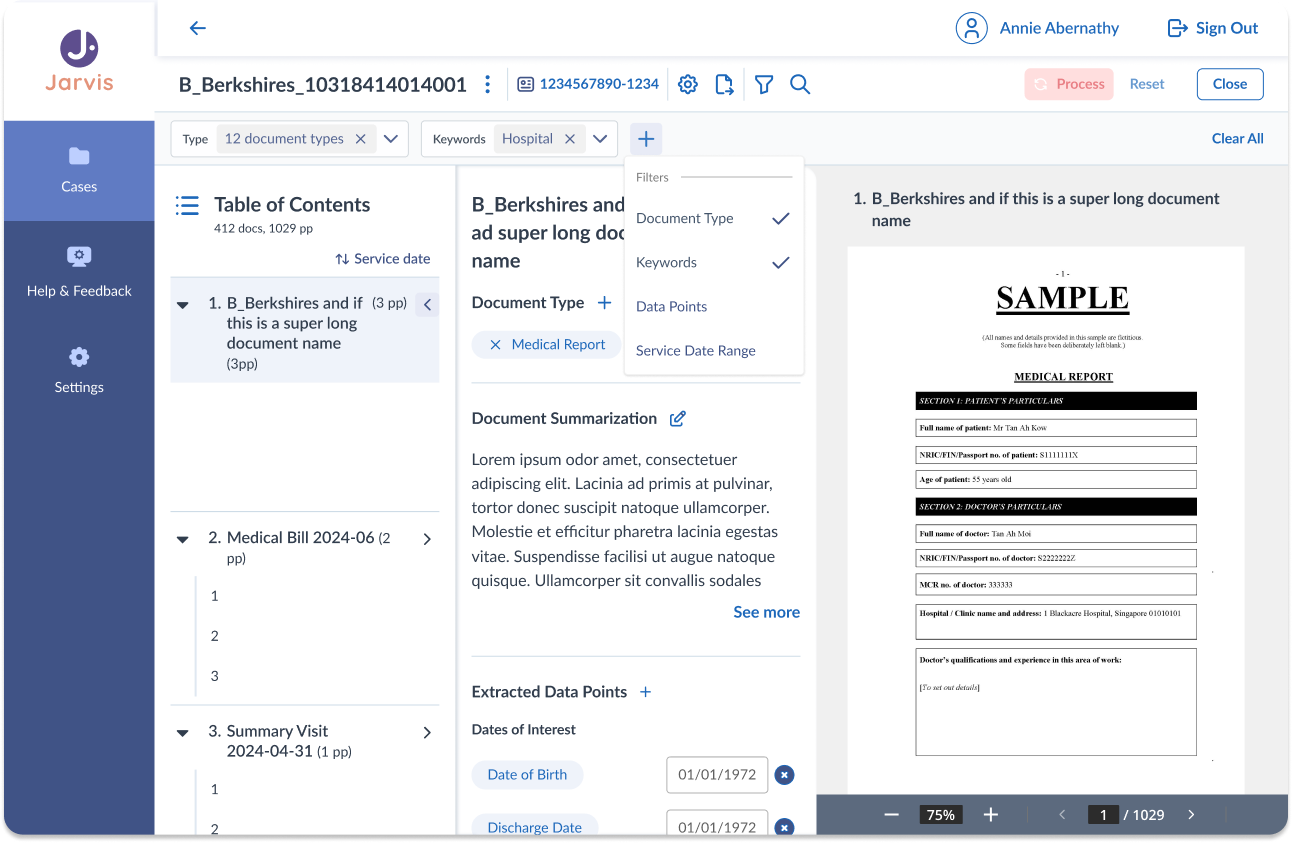Toggle Keywords filter option
Screen dimensions: 1293x843
click(x=714, y=262)
